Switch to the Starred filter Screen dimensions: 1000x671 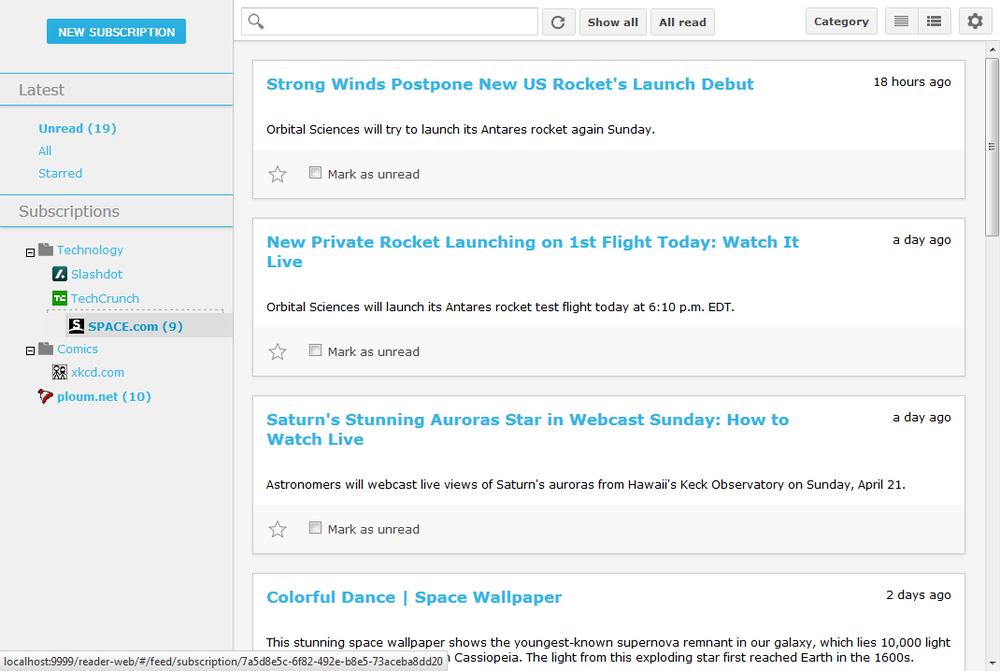pos(60,173)
